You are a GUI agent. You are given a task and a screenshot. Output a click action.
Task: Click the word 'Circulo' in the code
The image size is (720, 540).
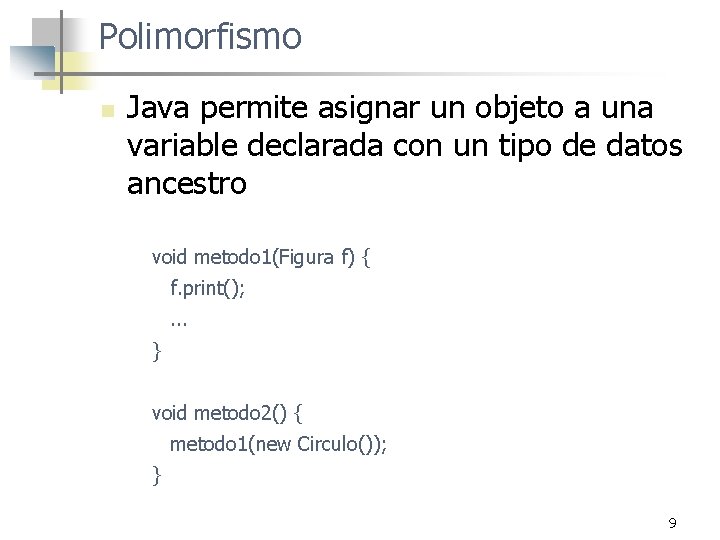pos(329,443)
